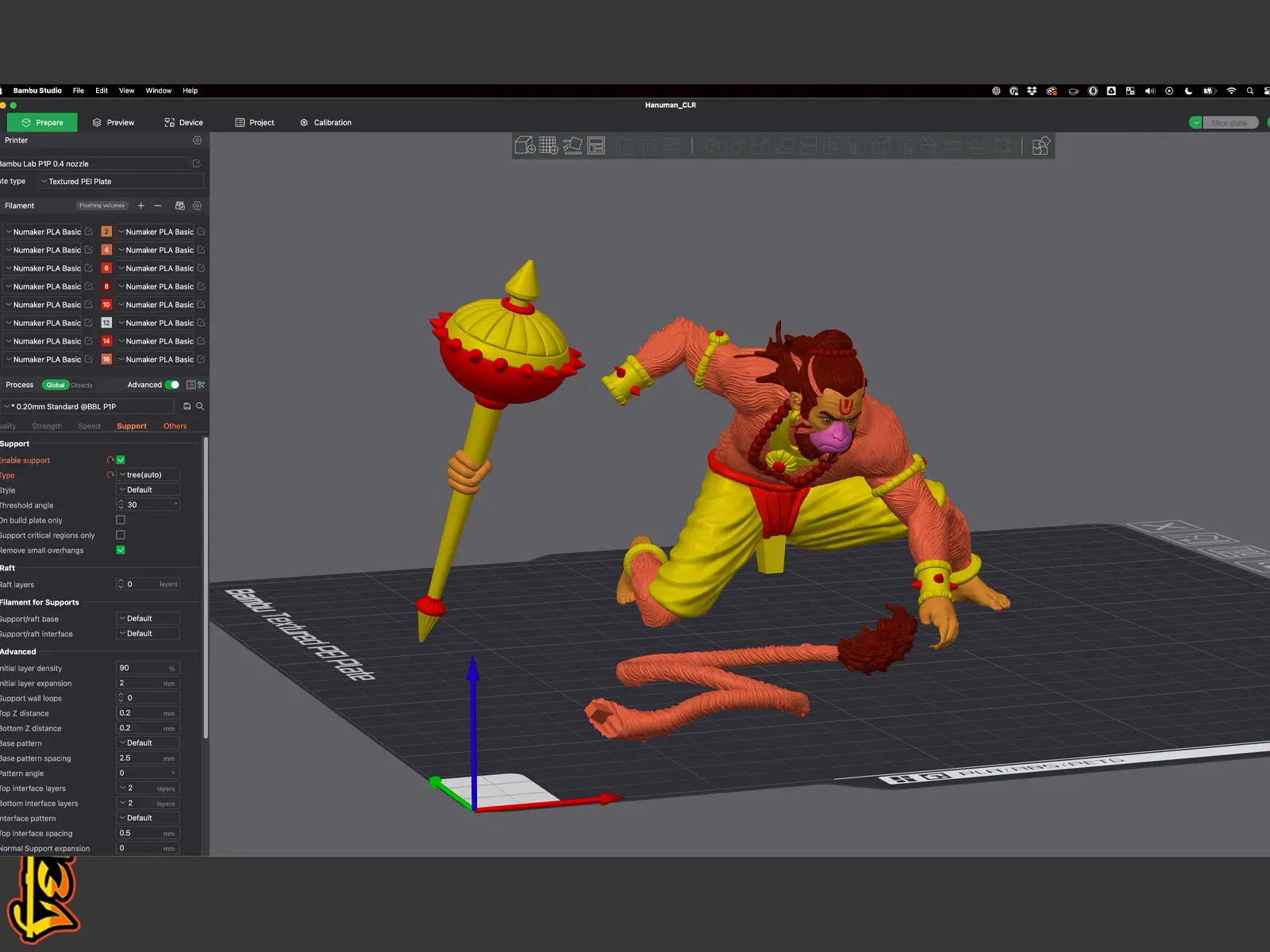Switch to the Calibration tab
The image size is (1270, 952).
[x=325, y=123]
